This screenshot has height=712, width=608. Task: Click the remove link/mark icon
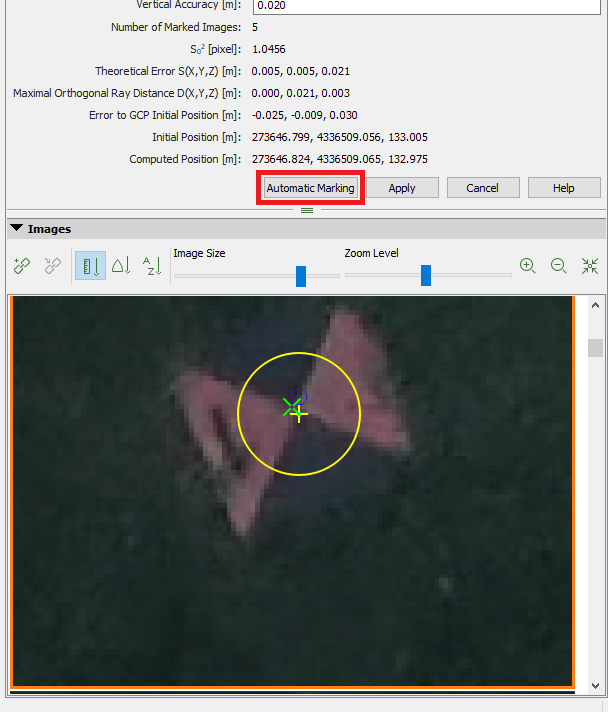point(53,266)
